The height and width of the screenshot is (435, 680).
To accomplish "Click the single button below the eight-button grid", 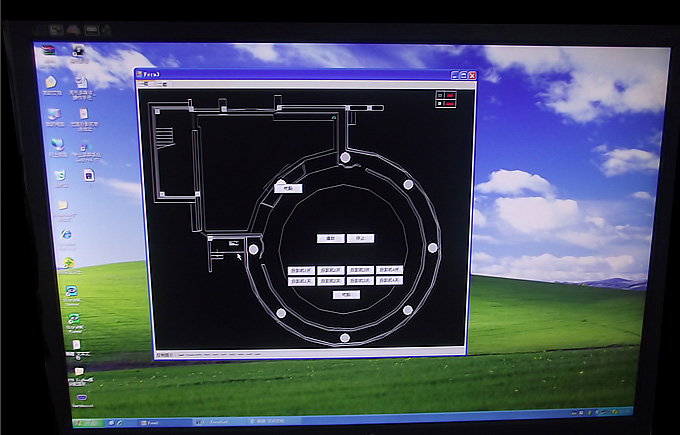I will (346, 295).
